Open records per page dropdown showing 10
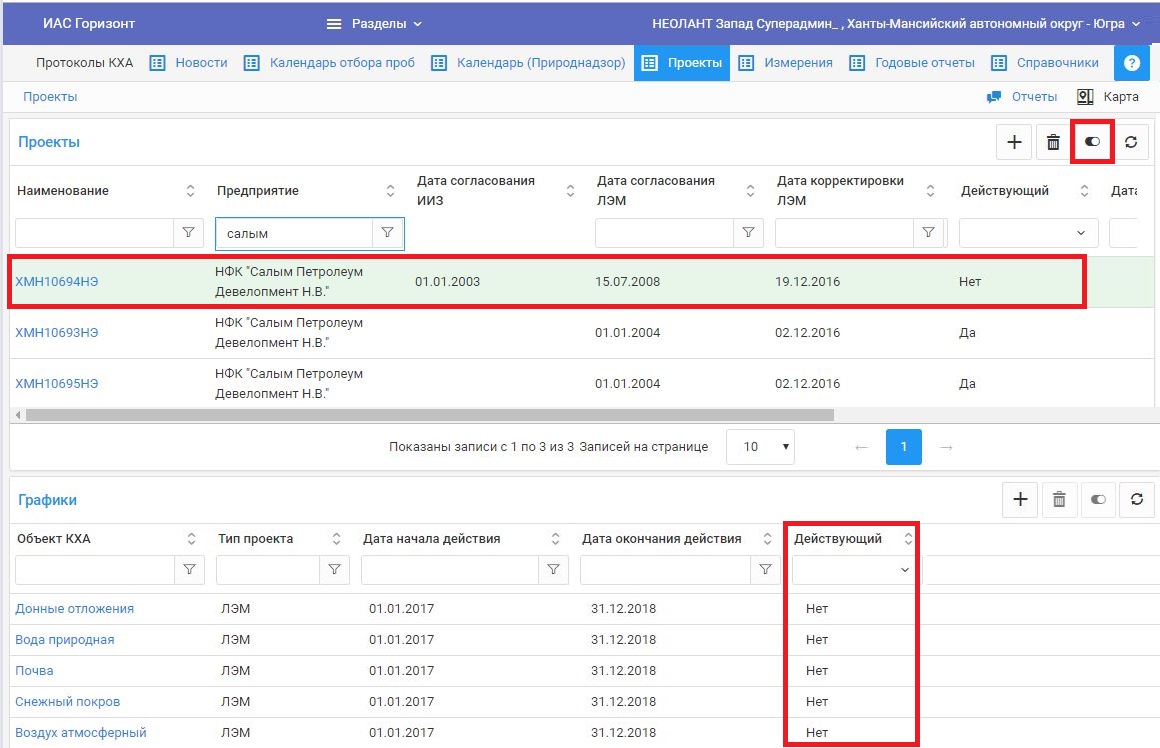 pos(760,447)
